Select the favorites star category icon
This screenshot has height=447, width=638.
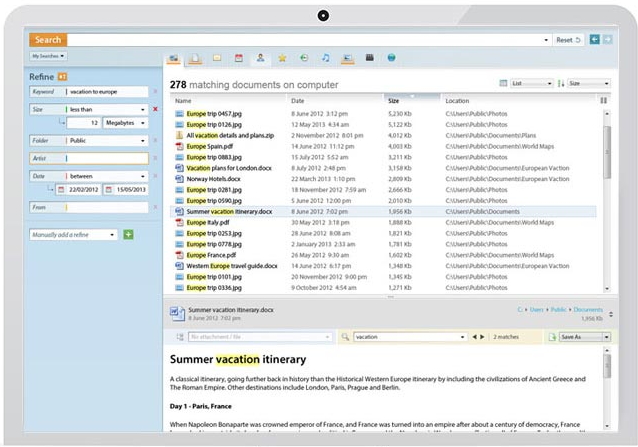282,58
